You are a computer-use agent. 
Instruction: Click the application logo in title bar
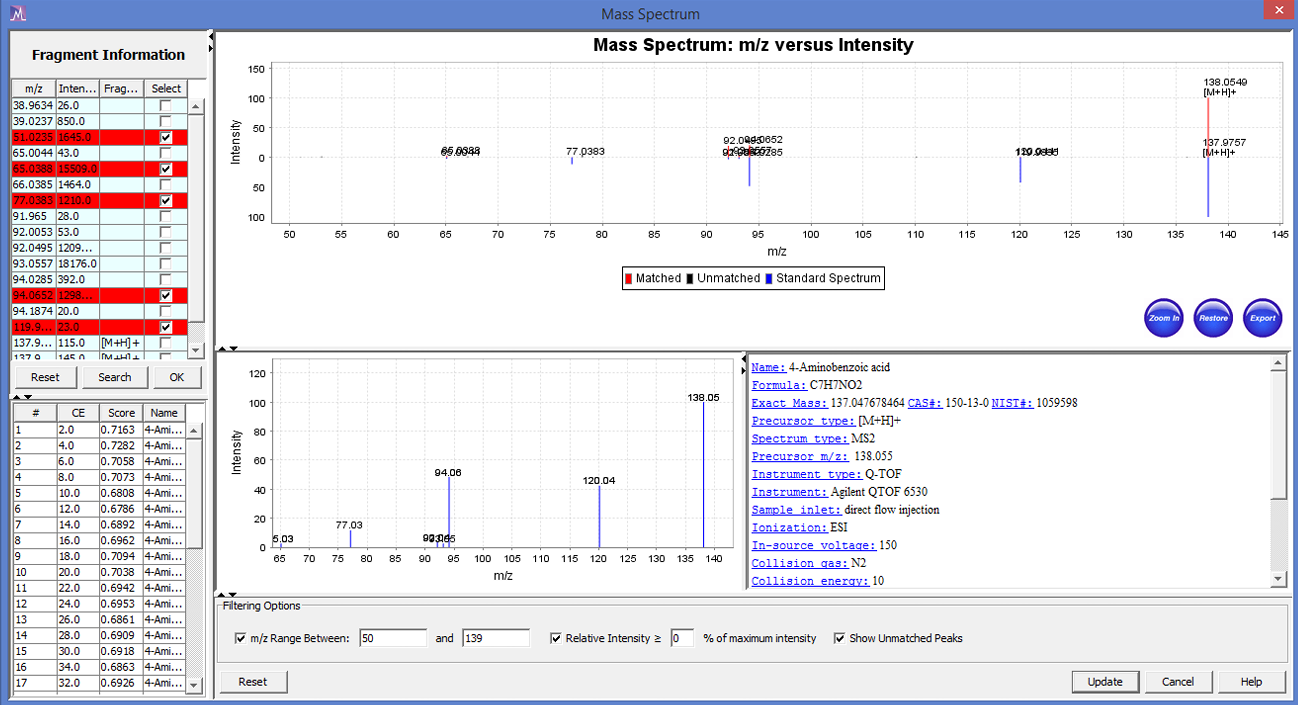[18, 13]
